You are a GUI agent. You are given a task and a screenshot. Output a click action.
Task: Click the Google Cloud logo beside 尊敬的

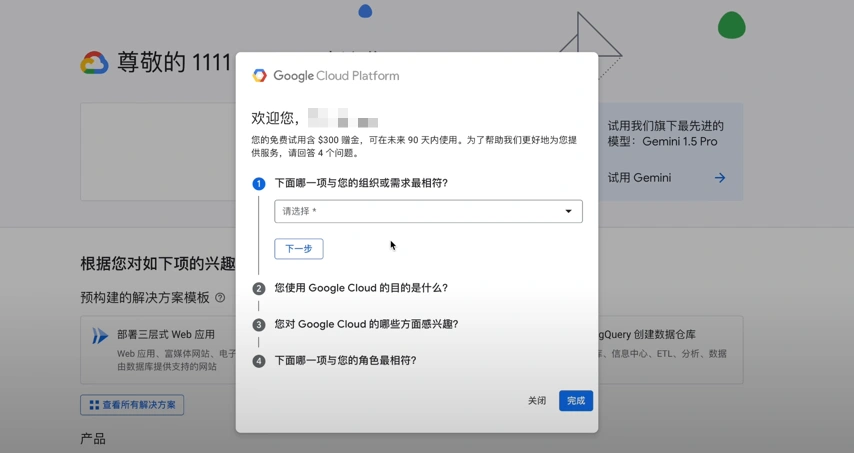tap(94, 63)
